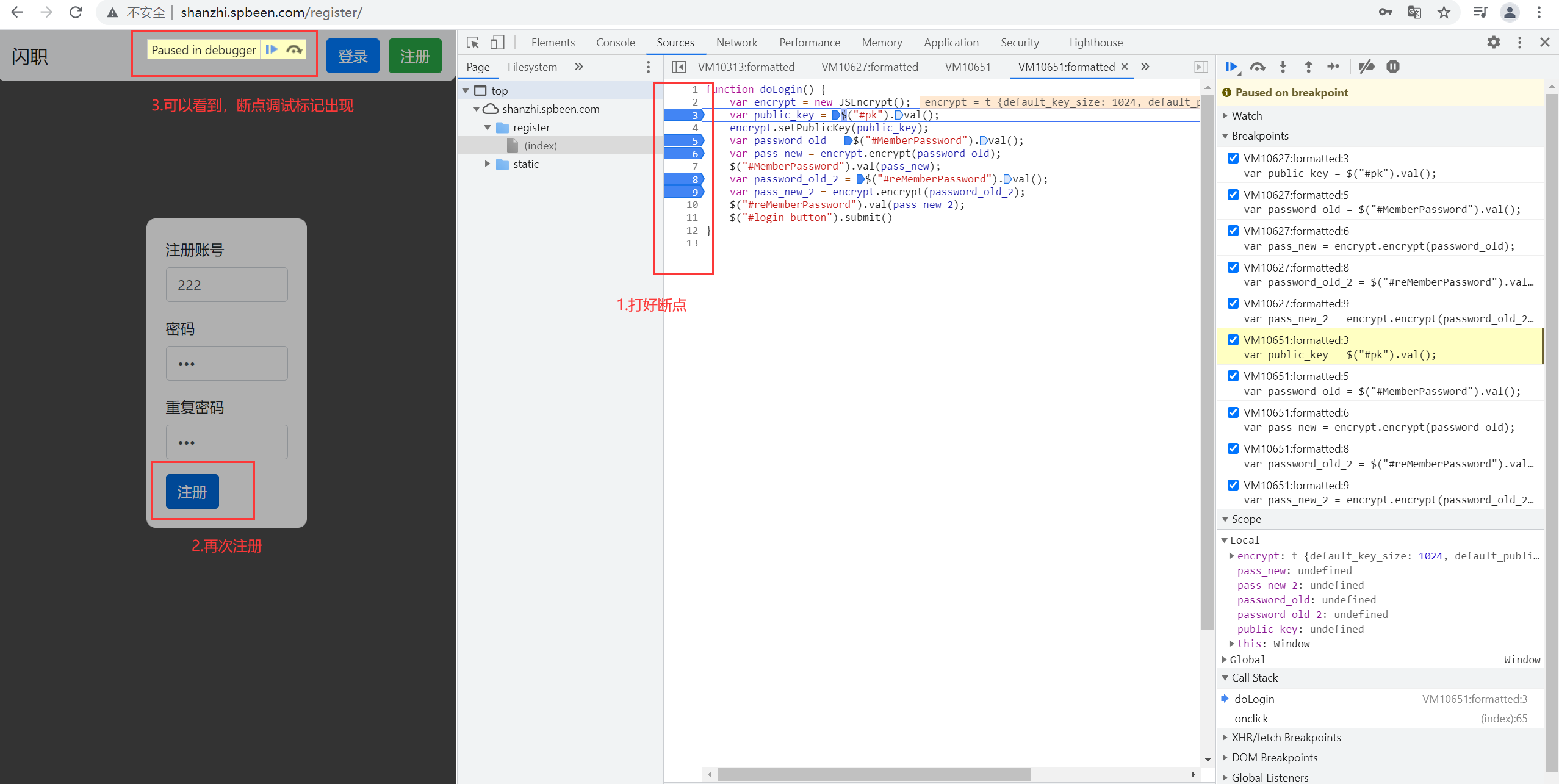Image resolution: width=1559 pixels, height=784 pixels.
Task: Click Step into next function call icon
Action: click(x=1283, y=67)
